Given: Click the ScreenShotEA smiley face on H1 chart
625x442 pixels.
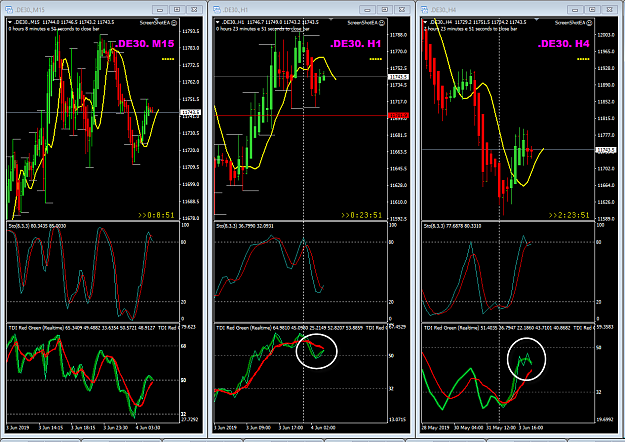Looking at the screenshot, I should coord(382,23).
